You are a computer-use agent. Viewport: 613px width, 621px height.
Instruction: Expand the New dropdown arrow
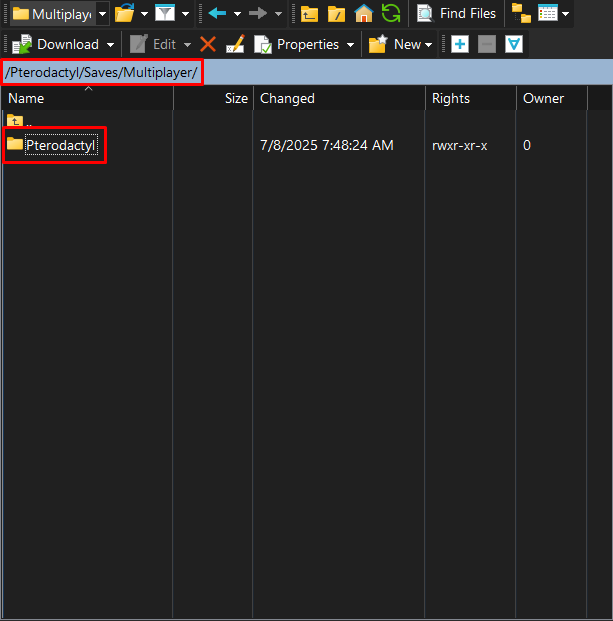(429, 44)
